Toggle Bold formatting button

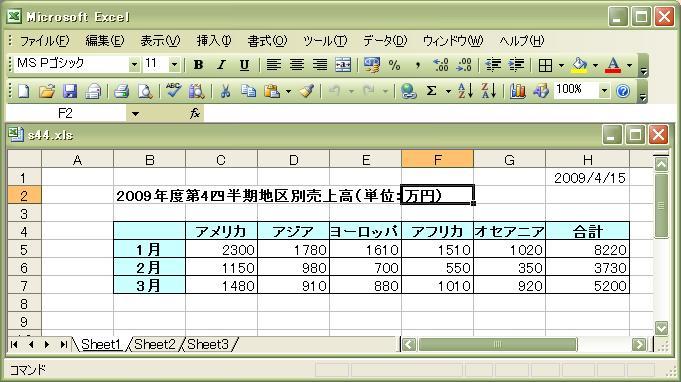(198, 65)
